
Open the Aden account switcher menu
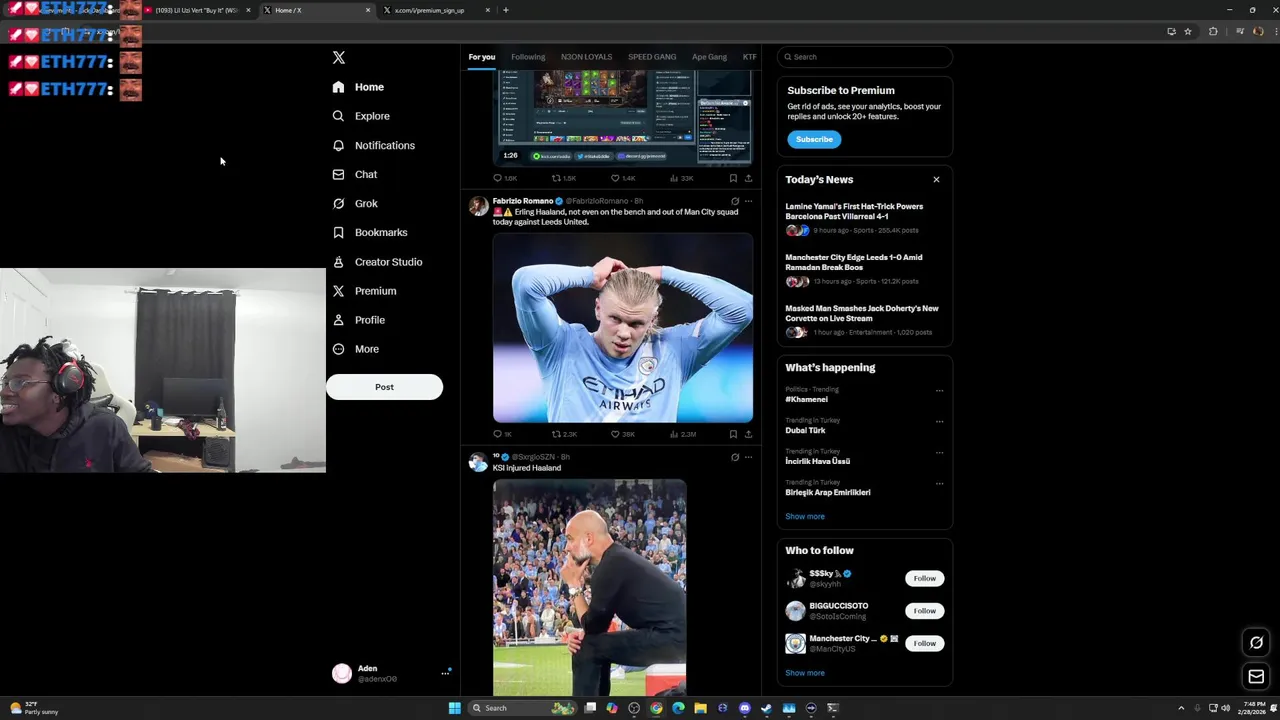(x=391, y=673)
